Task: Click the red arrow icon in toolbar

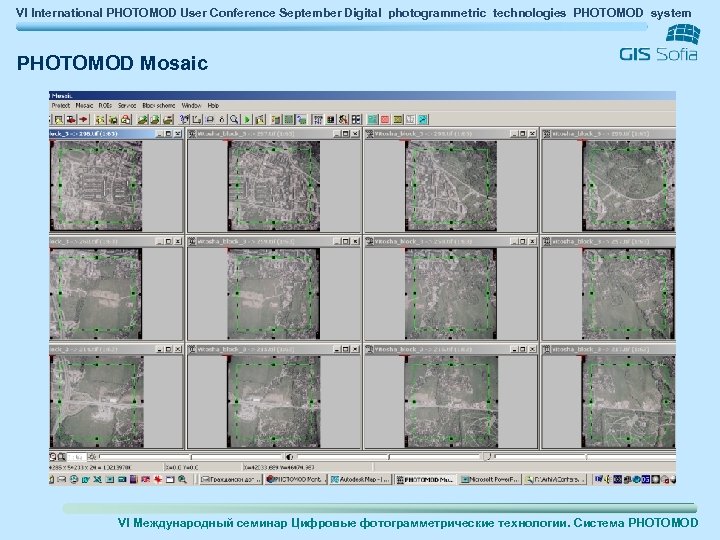Action: point(83,119)
